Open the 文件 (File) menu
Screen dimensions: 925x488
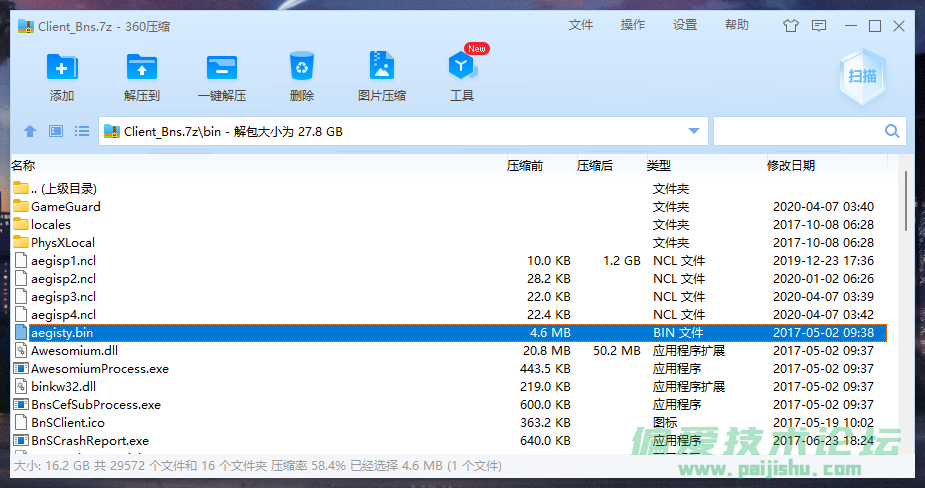581,25
